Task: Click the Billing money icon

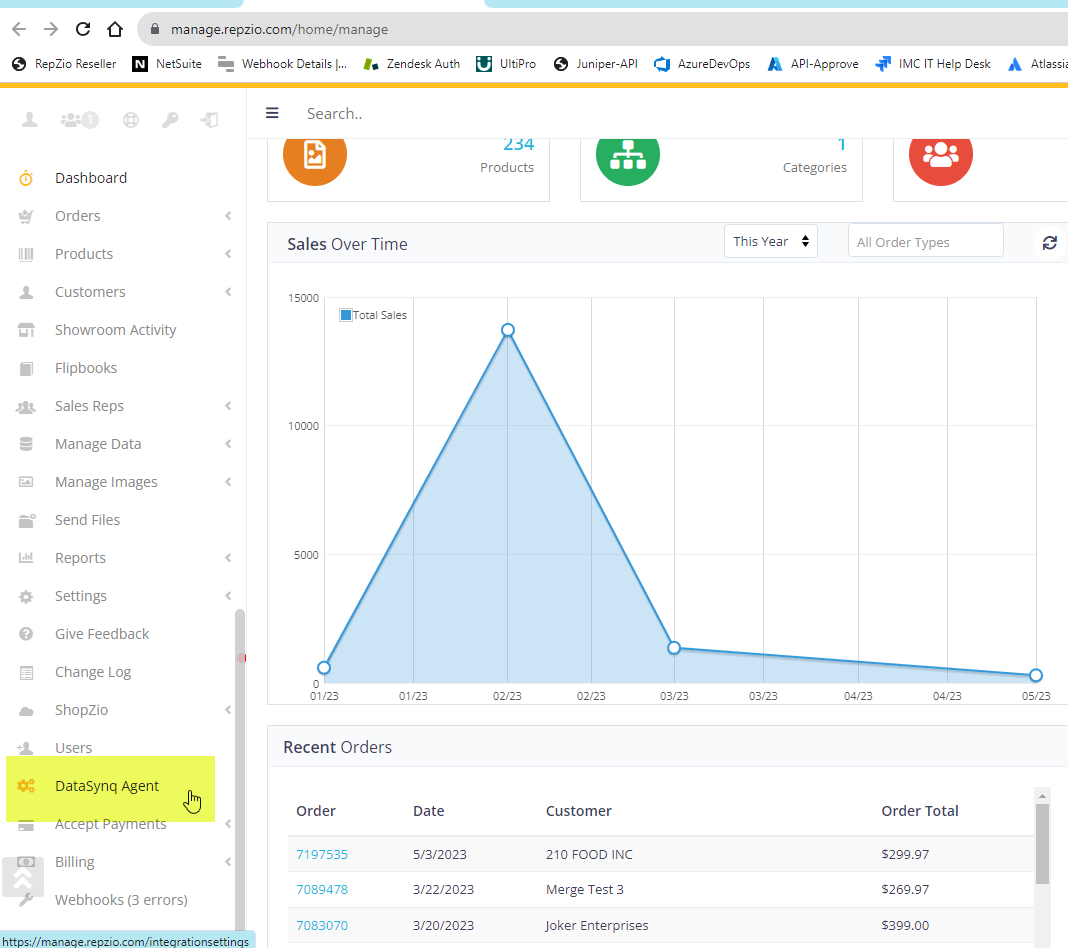Action: point(26,862)
